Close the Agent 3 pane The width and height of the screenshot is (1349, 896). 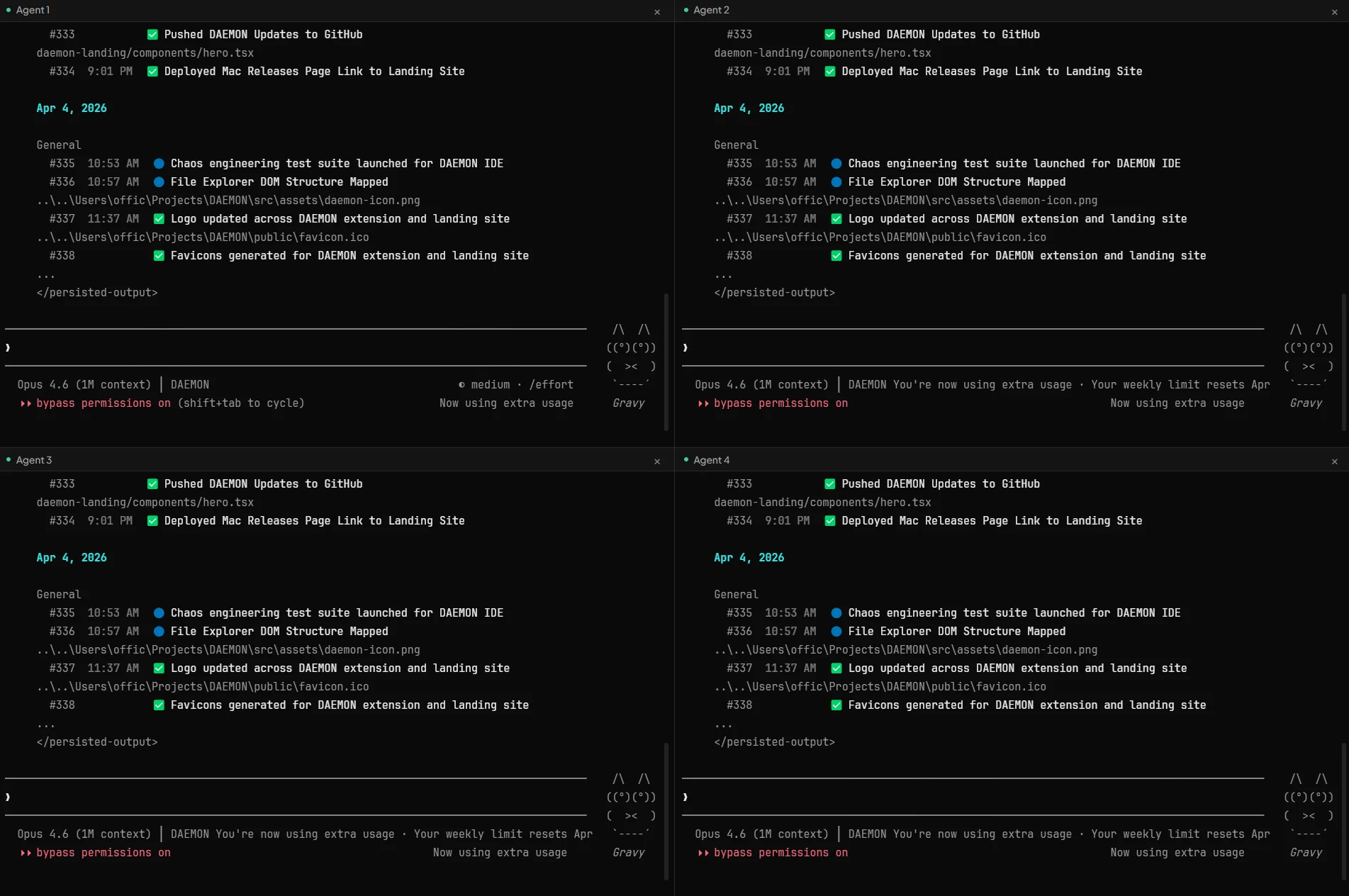click(x=657, y=461)
